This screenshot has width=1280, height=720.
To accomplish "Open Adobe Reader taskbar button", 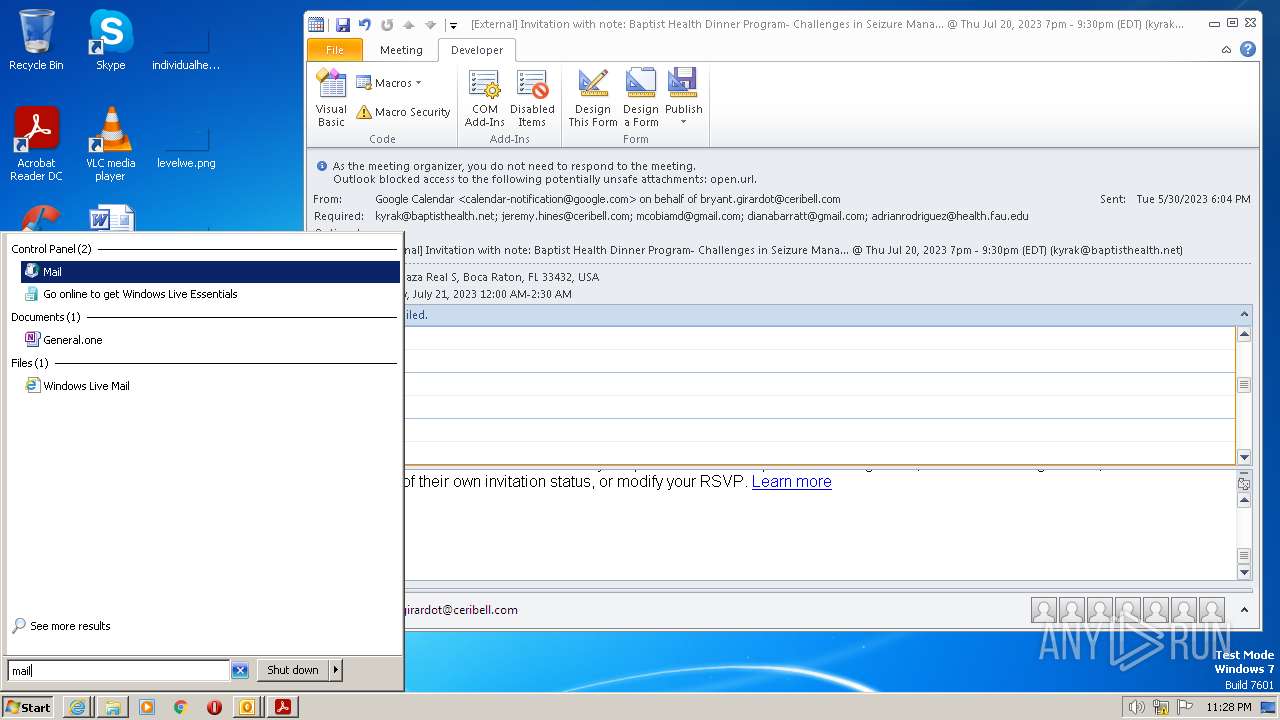I will pyautogui.click(x=283, y=707).
